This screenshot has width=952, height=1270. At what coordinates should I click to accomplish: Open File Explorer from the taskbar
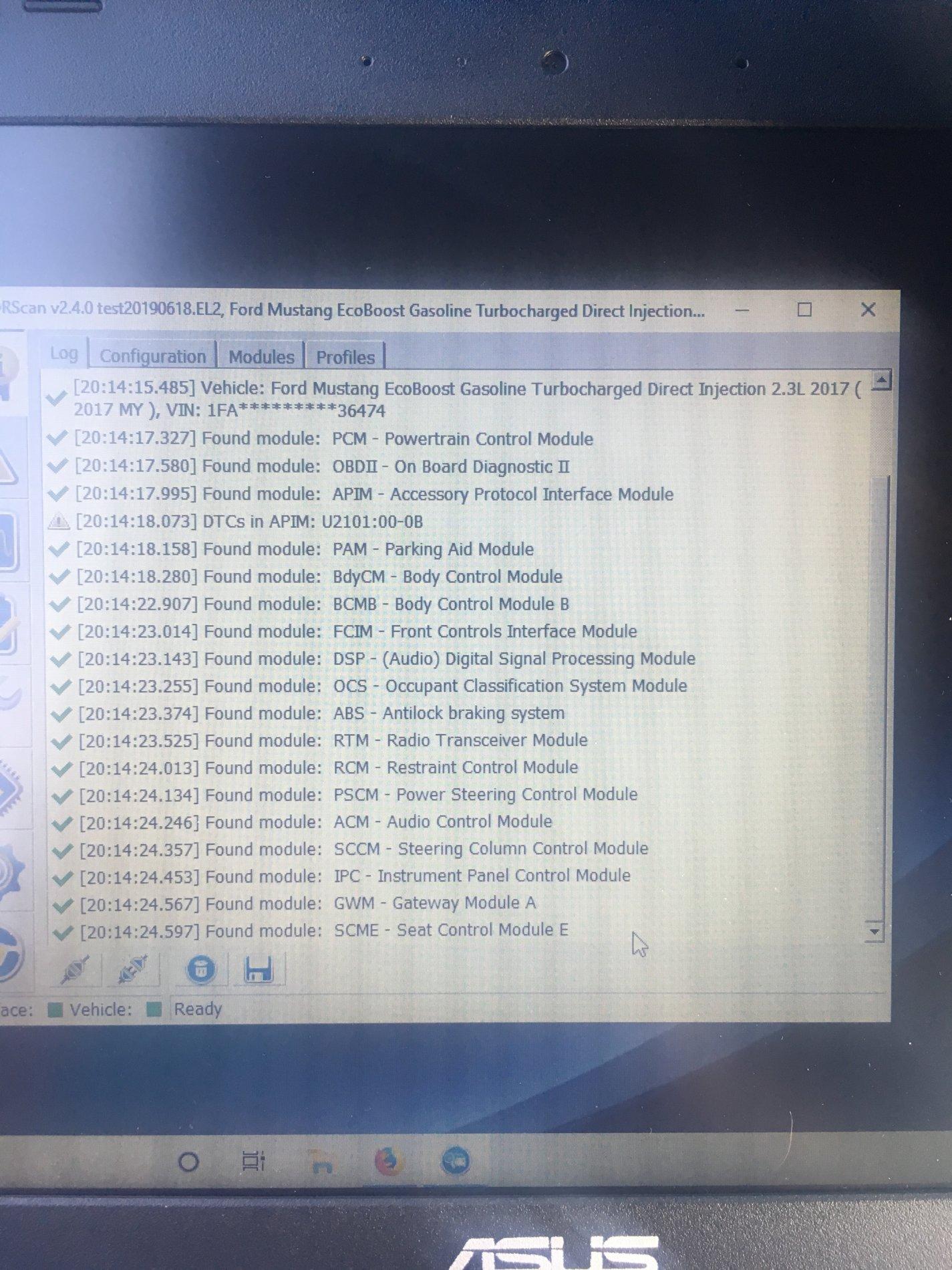click(x=322, y=1162)
